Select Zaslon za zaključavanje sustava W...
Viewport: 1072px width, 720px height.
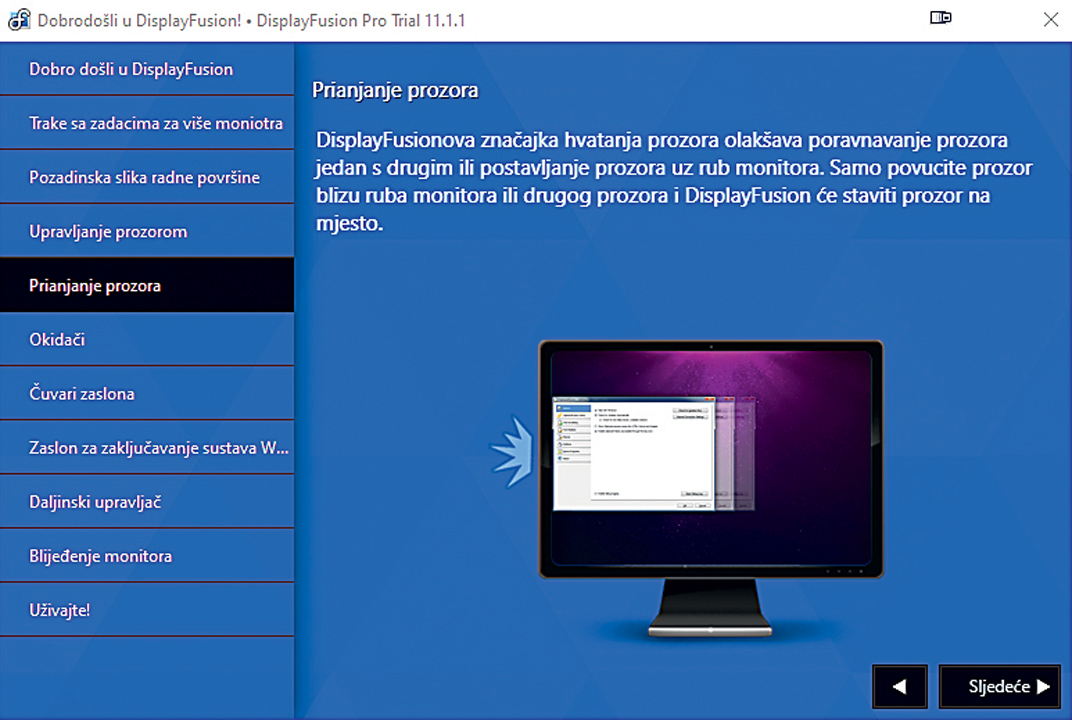147,447
